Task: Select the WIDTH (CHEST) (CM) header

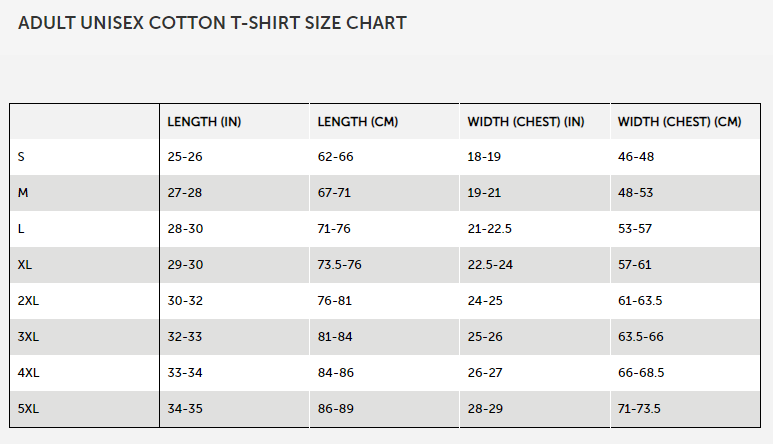Action: 679,122
